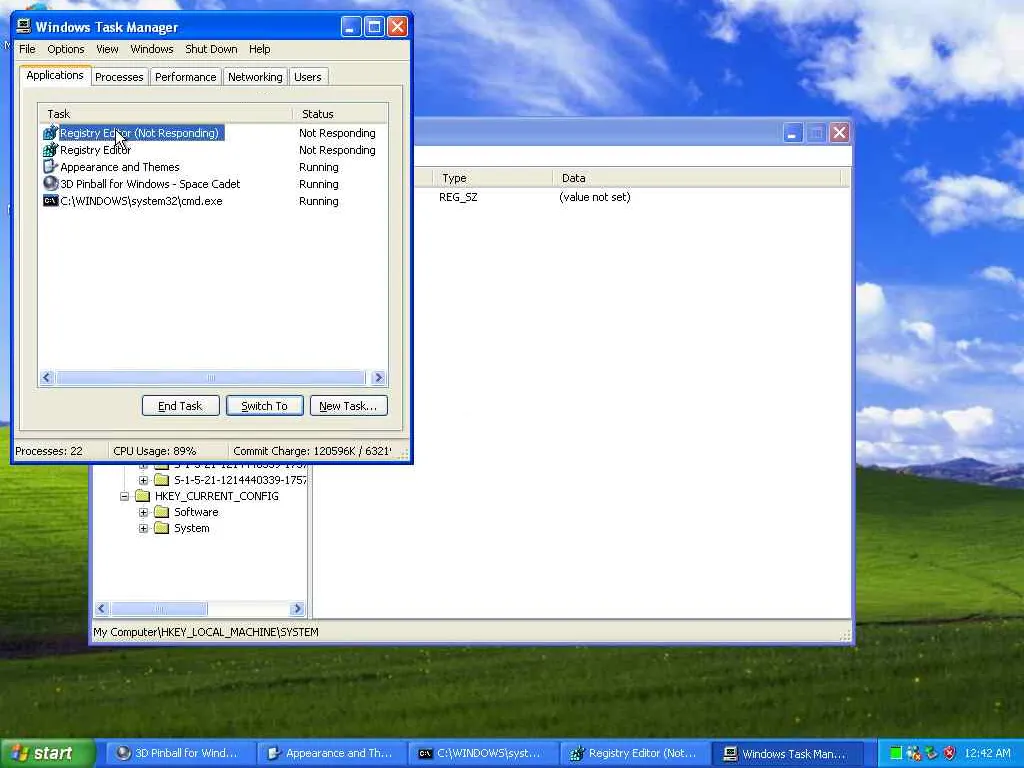
Task: Open the Options menu
Action: [x=65, y=49]
